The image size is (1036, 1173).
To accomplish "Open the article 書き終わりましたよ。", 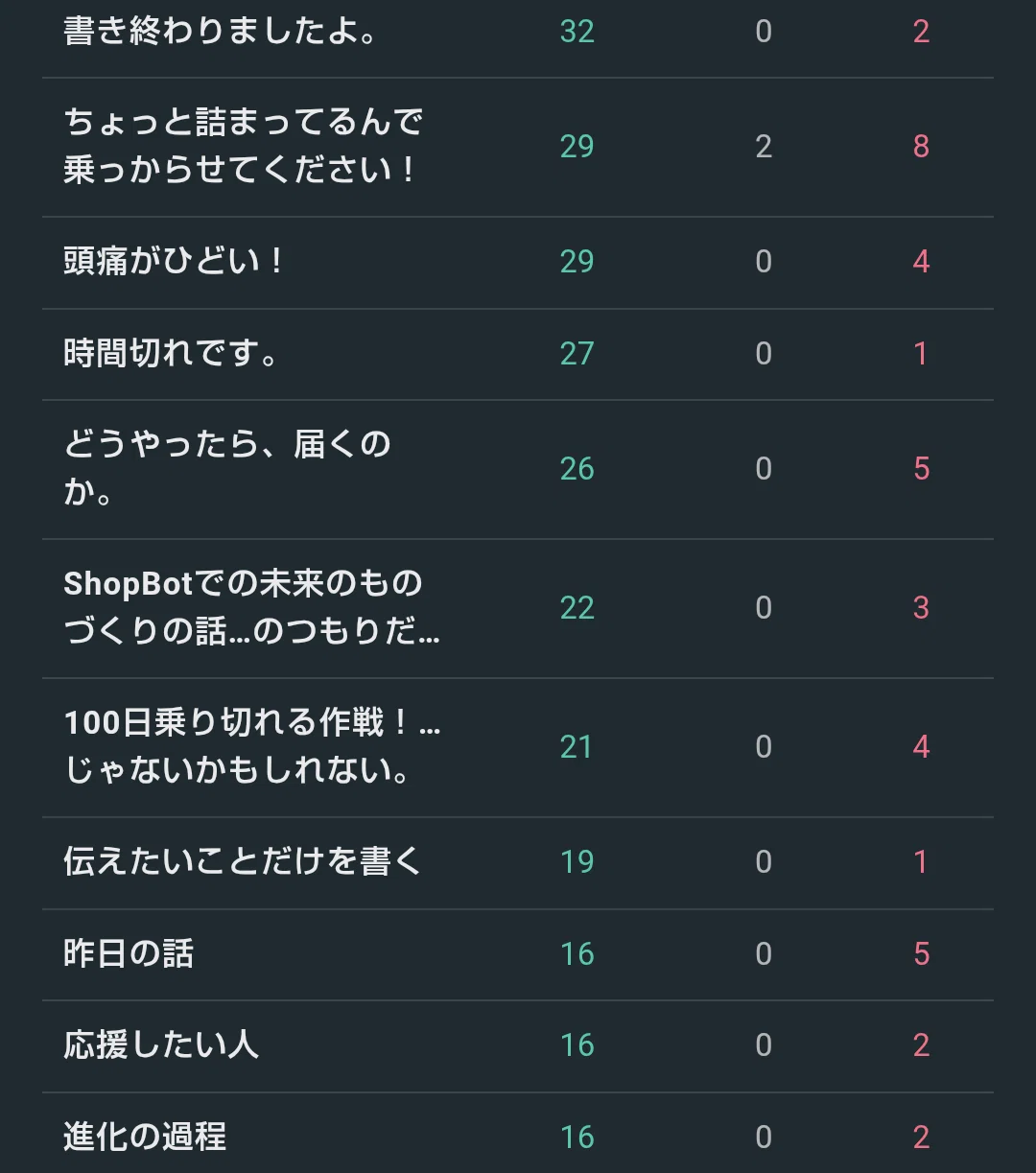I will (x=220, y=31).
